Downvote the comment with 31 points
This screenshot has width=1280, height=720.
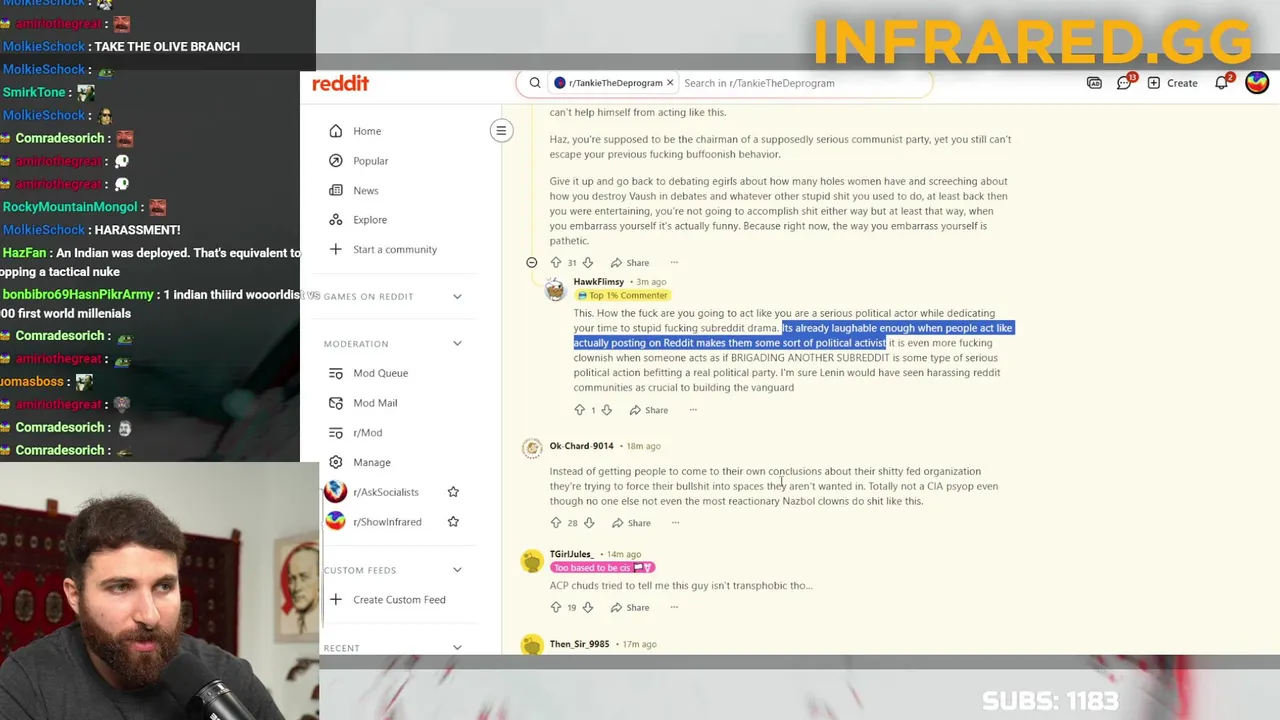coord(588,263)
